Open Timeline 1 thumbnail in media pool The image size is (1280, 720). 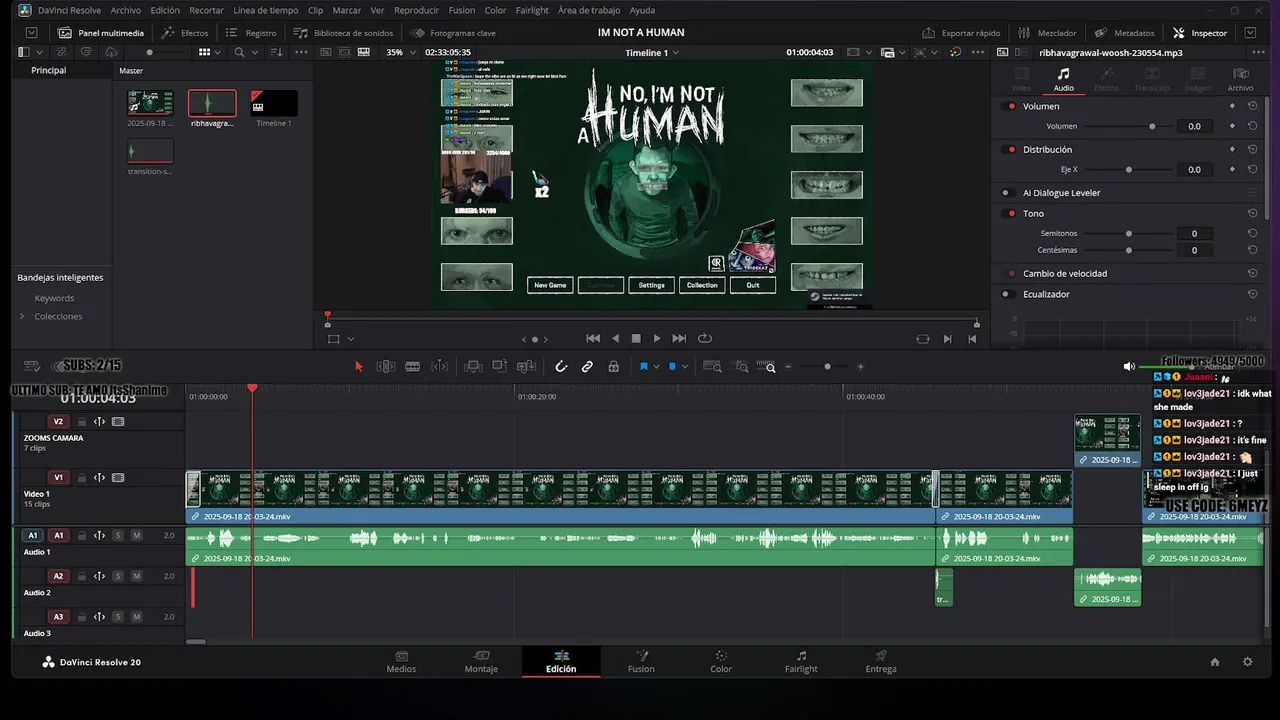[x=274, y=103]
